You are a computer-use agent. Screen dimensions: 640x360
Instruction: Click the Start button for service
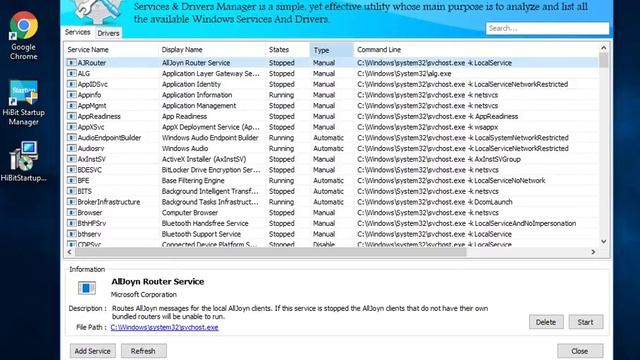(x=585, y=322)
